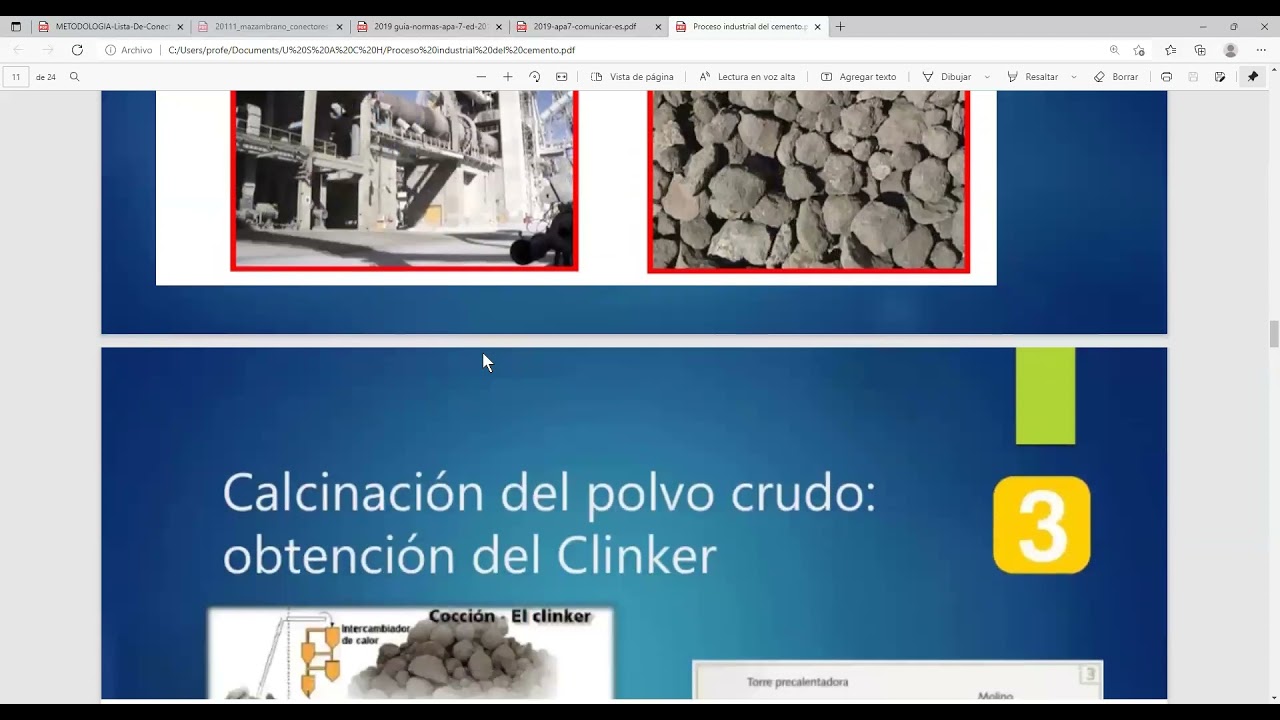
Task: Switch to the METODOLOGIA-Lista-De-Conec tab
Action: 103,27
